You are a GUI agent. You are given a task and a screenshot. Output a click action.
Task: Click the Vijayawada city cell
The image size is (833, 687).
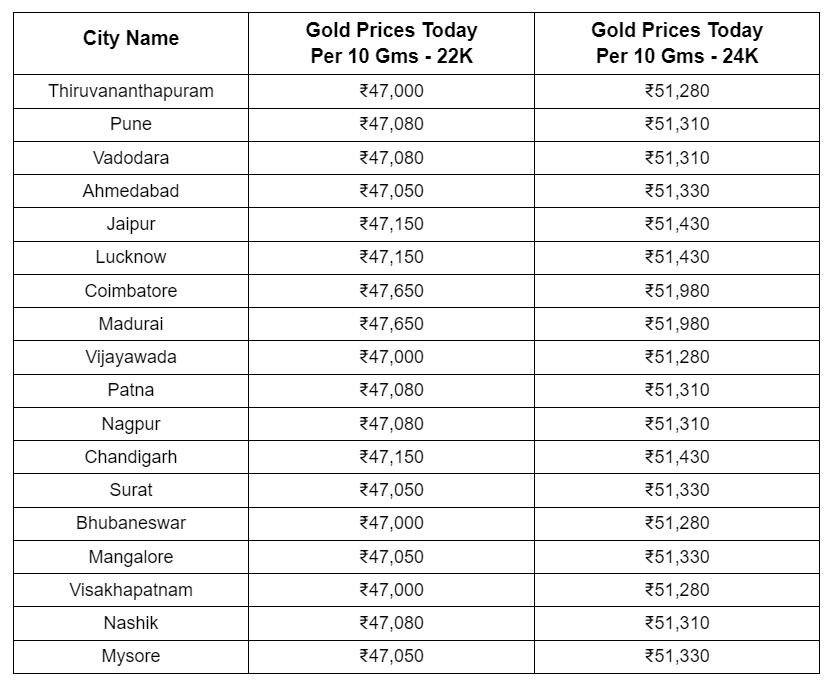click(x=131, y=357)
